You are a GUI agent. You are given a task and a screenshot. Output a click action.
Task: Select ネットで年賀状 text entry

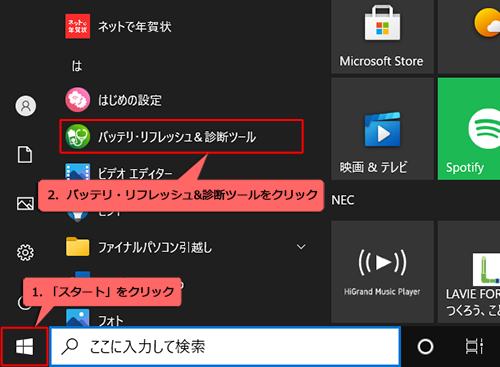click(x=135, y=27)
